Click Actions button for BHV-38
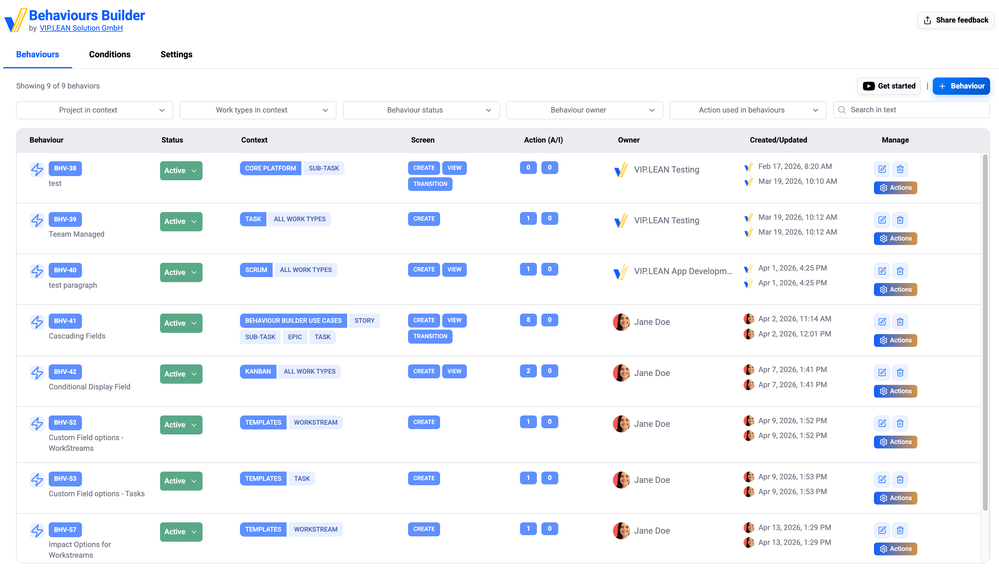Viewport: 999px width, 569px height. click(x=895, y=188)
